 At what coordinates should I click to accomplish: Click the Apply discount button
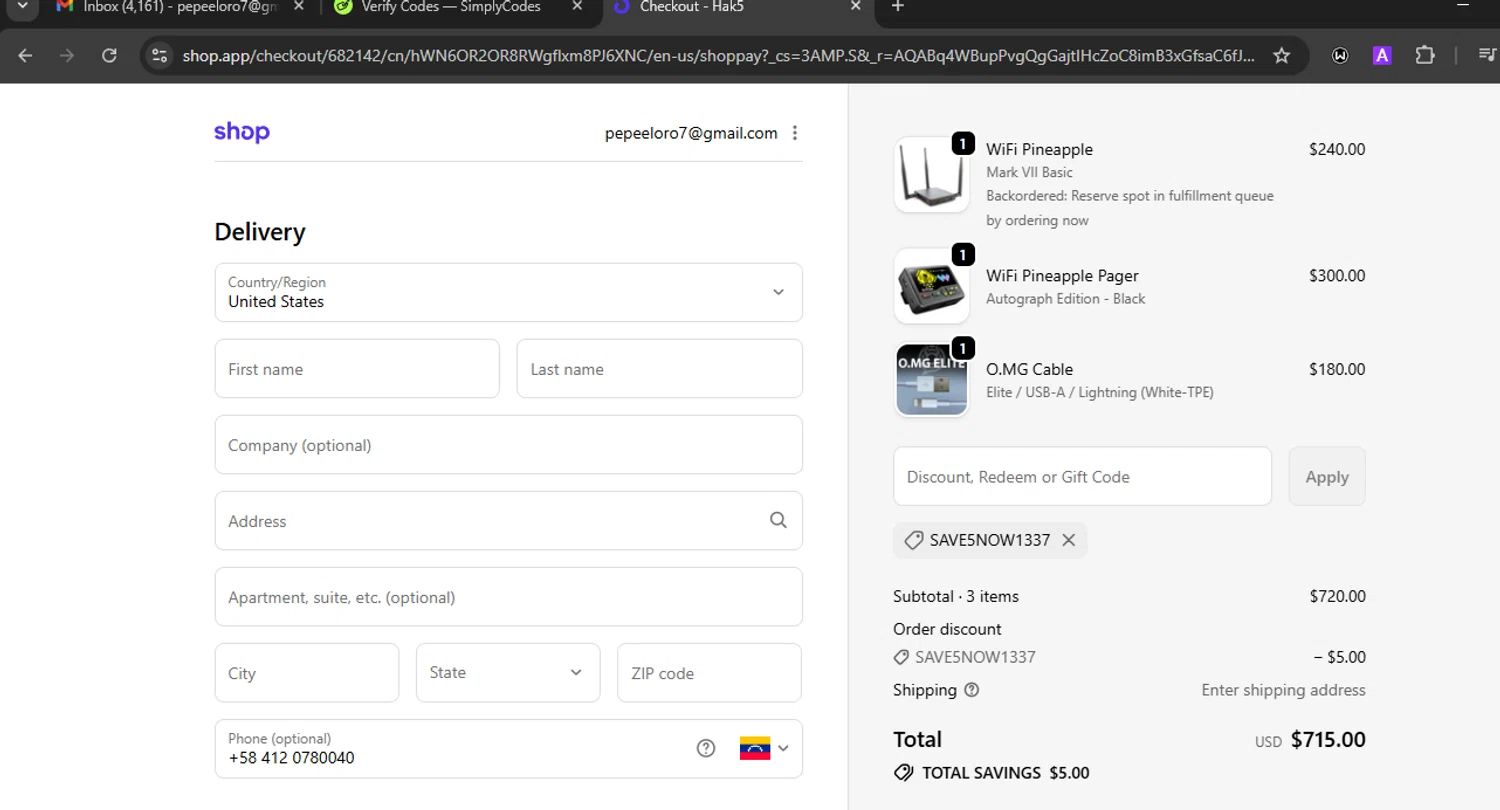[x=1327, y=476]
